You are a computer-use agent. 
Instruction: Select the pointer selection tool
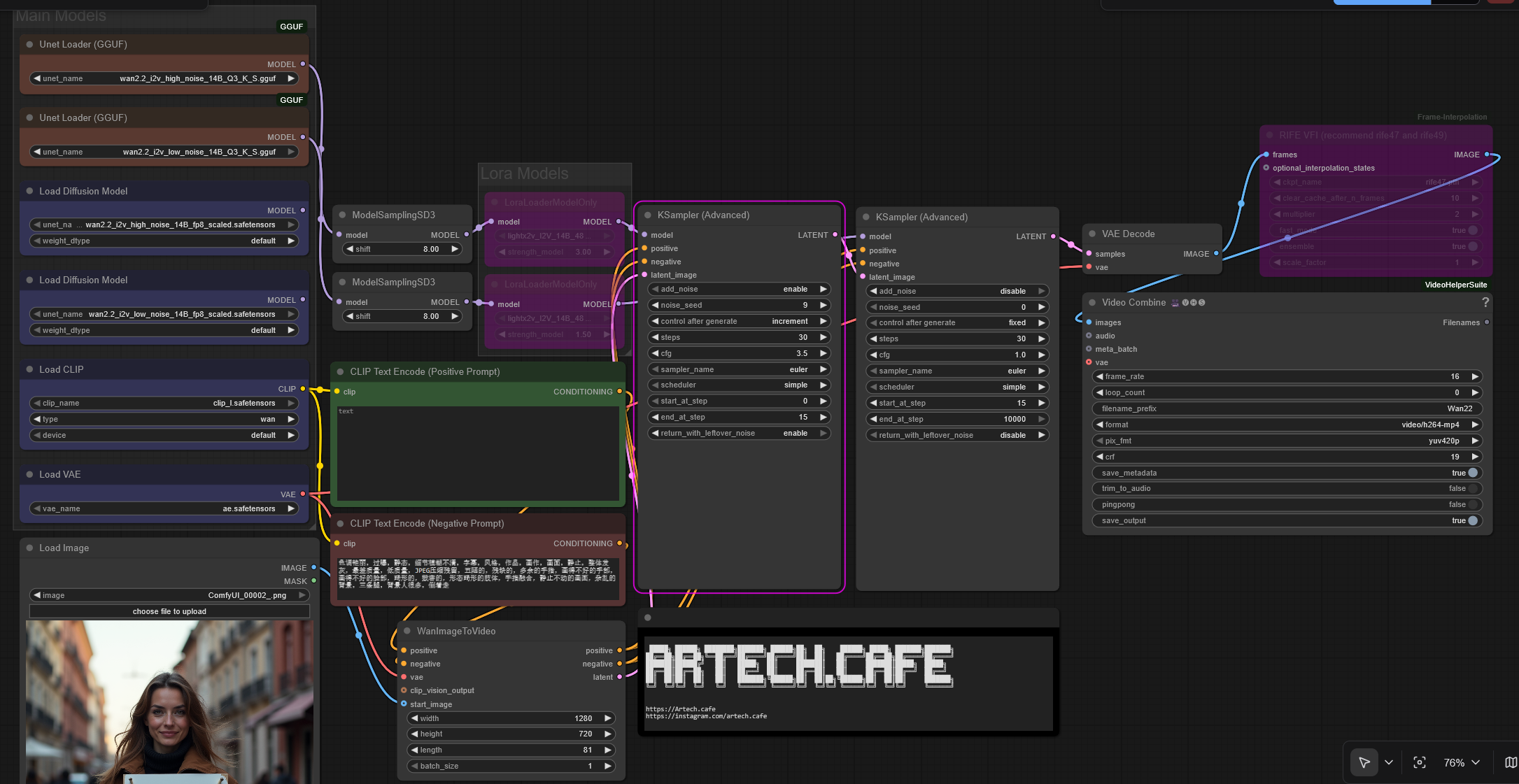point(1364,762)
